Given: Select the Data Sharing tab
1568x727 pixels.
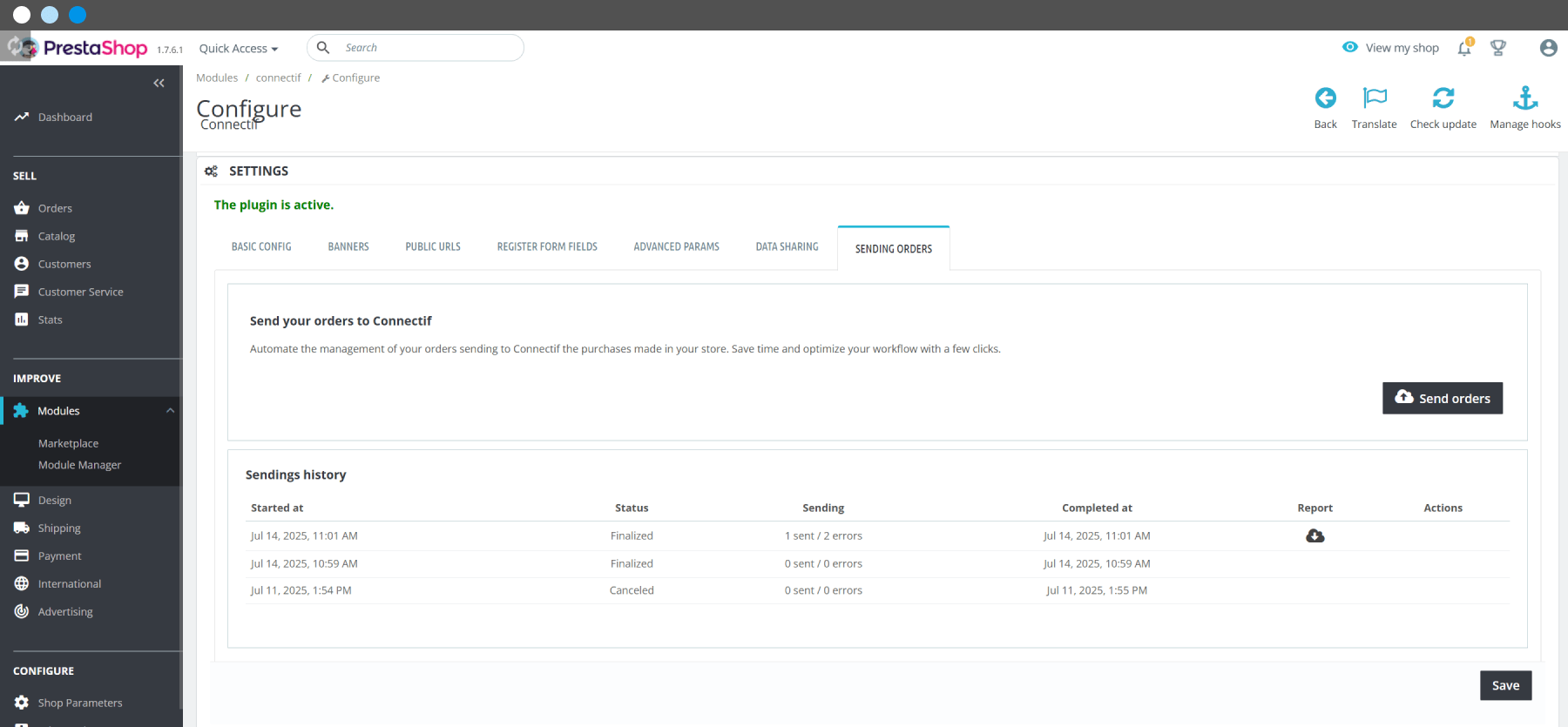Looking at the screenshot, I should click(787, 247).
